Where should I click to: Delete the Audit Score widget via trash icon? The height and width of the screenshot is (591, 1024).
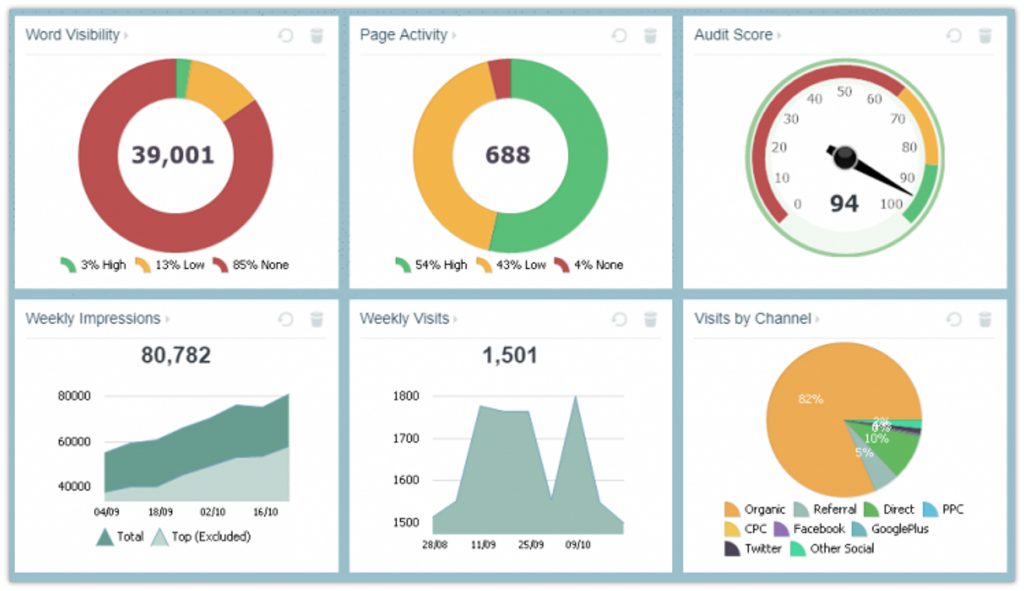tap(985, 35)
